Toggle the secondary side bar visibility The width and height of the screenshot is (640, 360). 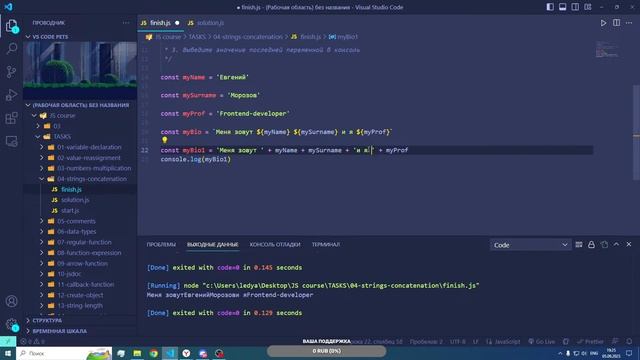(x=575, y=7)
